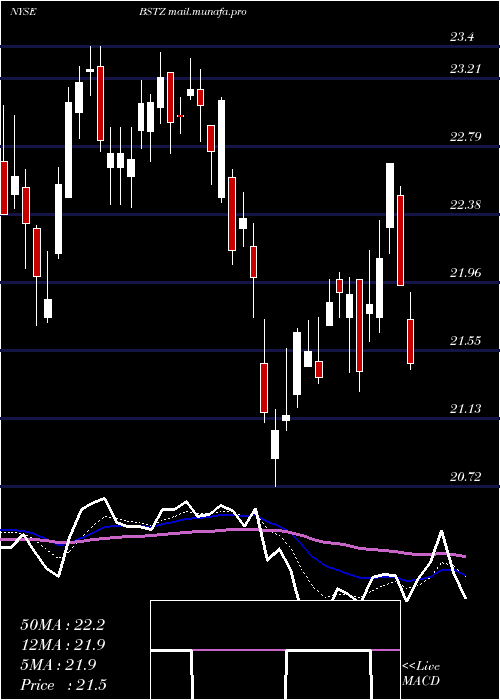Click the Price : 21.5 readout
Image resolution: width=500 pixels, height=700 pixels.
(x=63, y=685)
